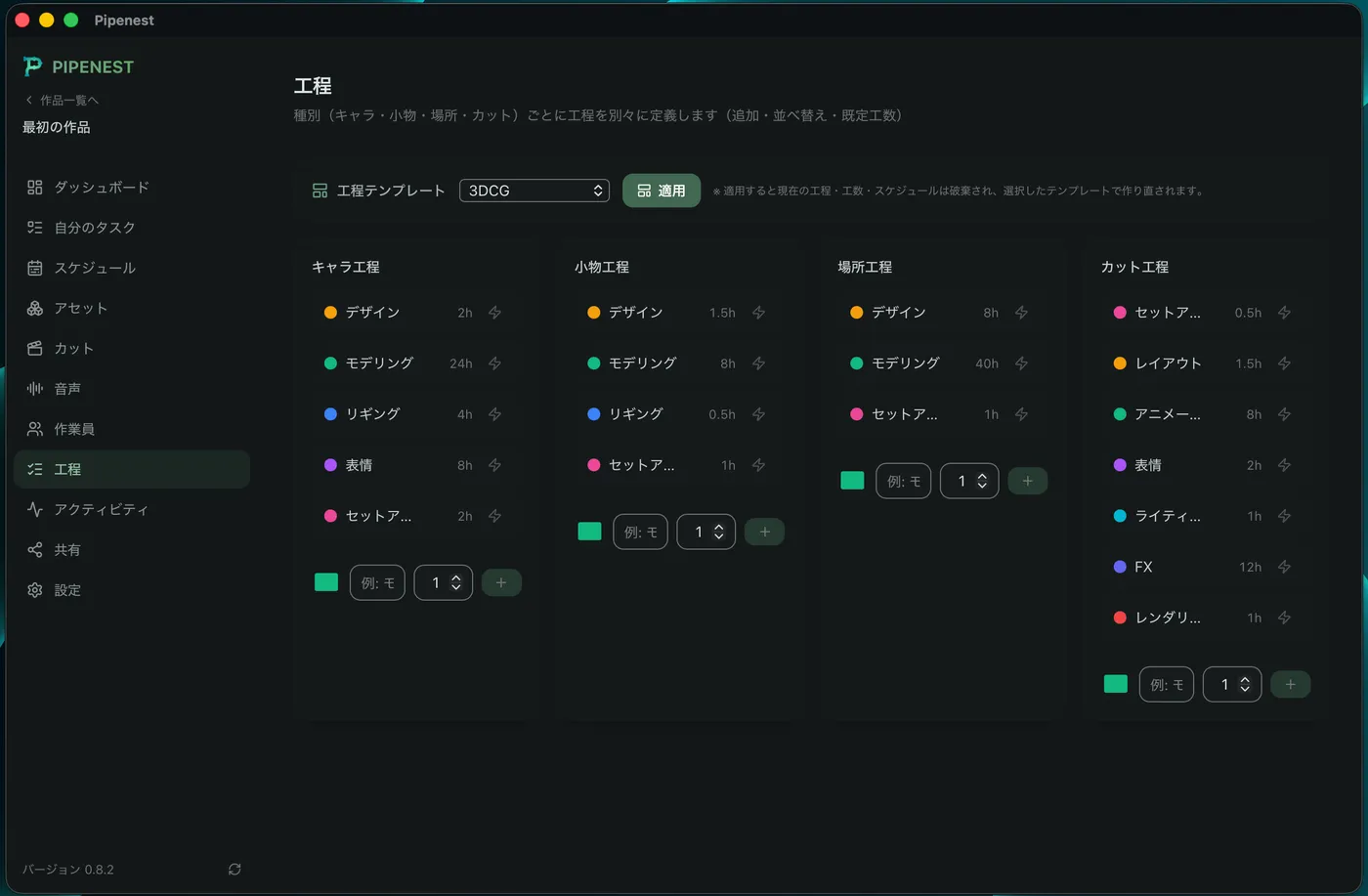Screen dimensions: 1368x896
Task: Open 作業員 page from sidebar
Action: [132, 429]
